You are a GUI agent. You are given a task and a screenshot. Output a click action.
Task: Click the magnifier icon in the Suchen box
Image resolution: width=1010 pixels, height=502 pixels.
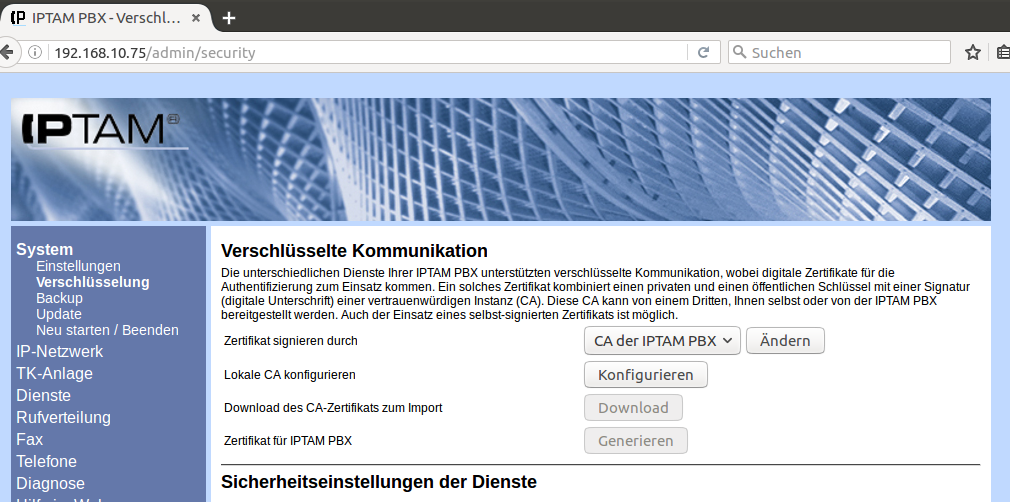739,53
